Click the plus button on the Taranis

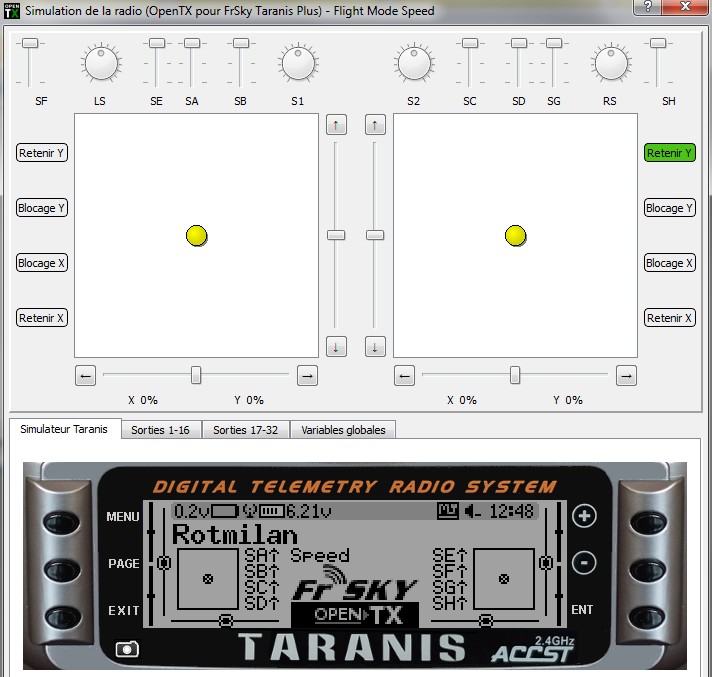pos(584,516)
